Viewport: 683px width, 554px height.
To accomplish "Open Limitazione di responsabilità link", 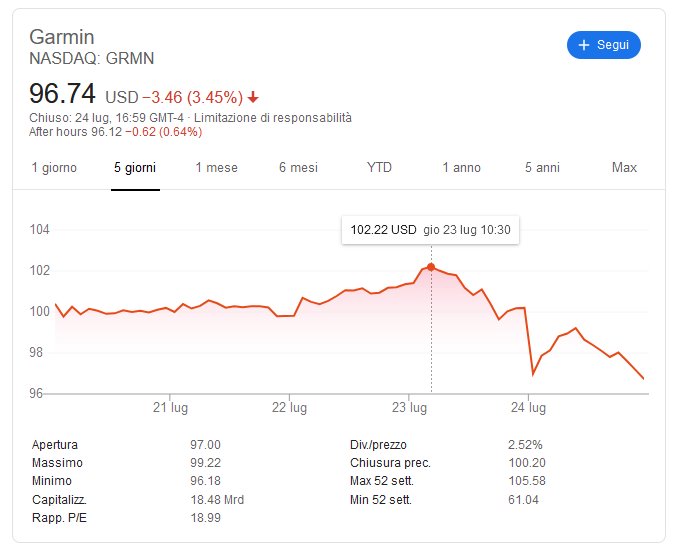I will tap(273, 118).
